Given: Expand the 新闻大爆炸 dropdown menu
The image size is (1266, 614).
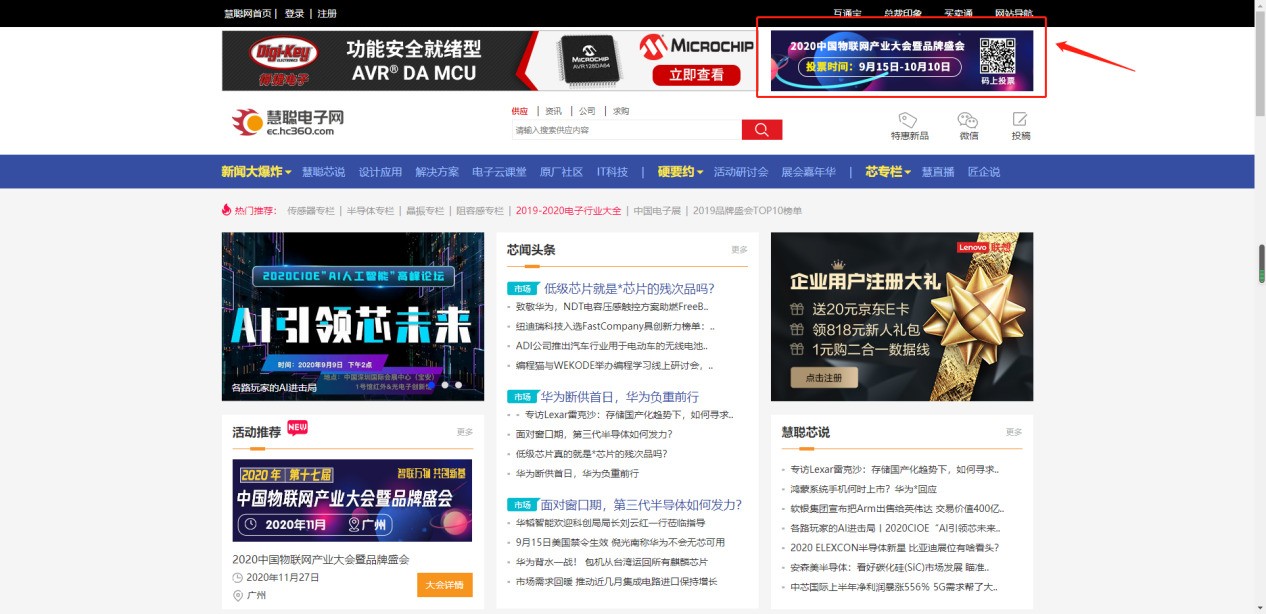Looking at the screenshot, I should pyautogui.click(x=256, y=172).
